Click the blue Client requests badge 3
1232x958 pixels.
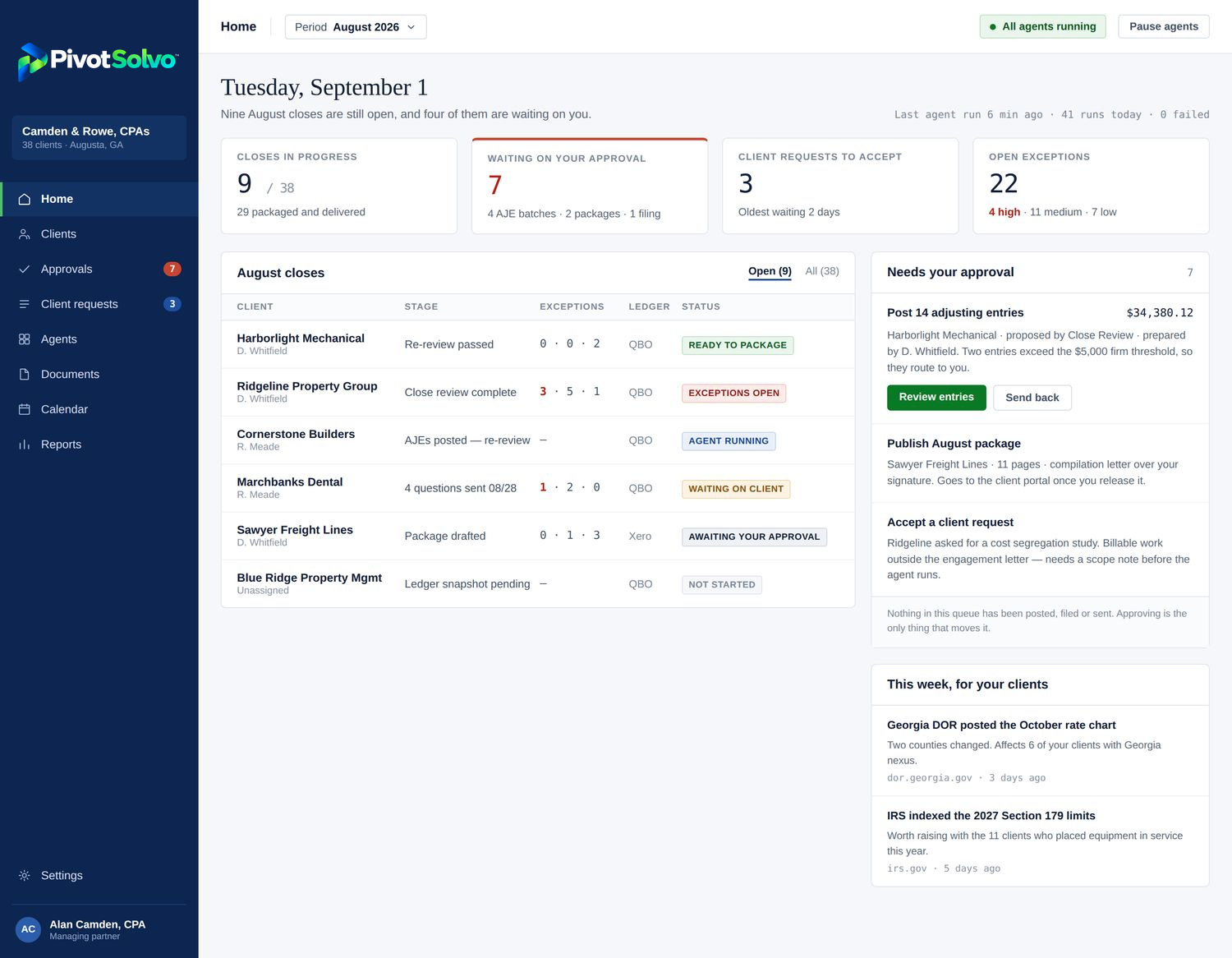coord(172,304)
